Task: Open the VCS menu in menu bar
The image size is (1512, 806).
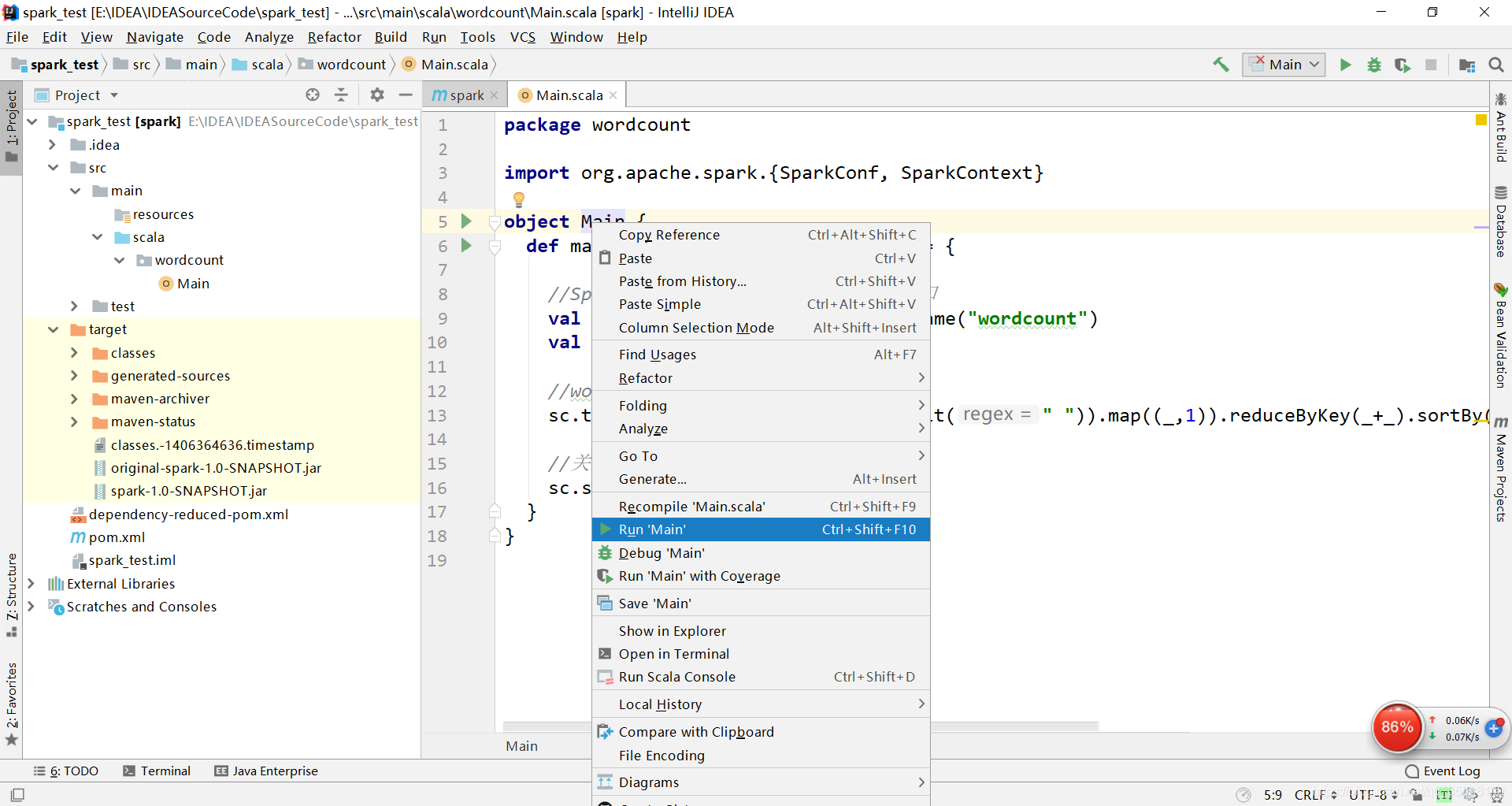Action: pyautogui.click(x=523, y=37)
